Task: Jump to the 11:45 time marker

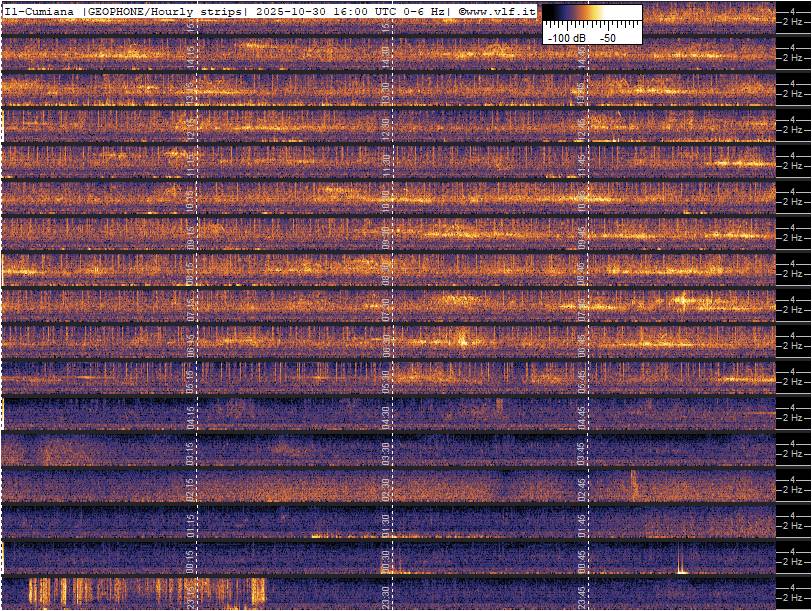Action: [581, 163]
